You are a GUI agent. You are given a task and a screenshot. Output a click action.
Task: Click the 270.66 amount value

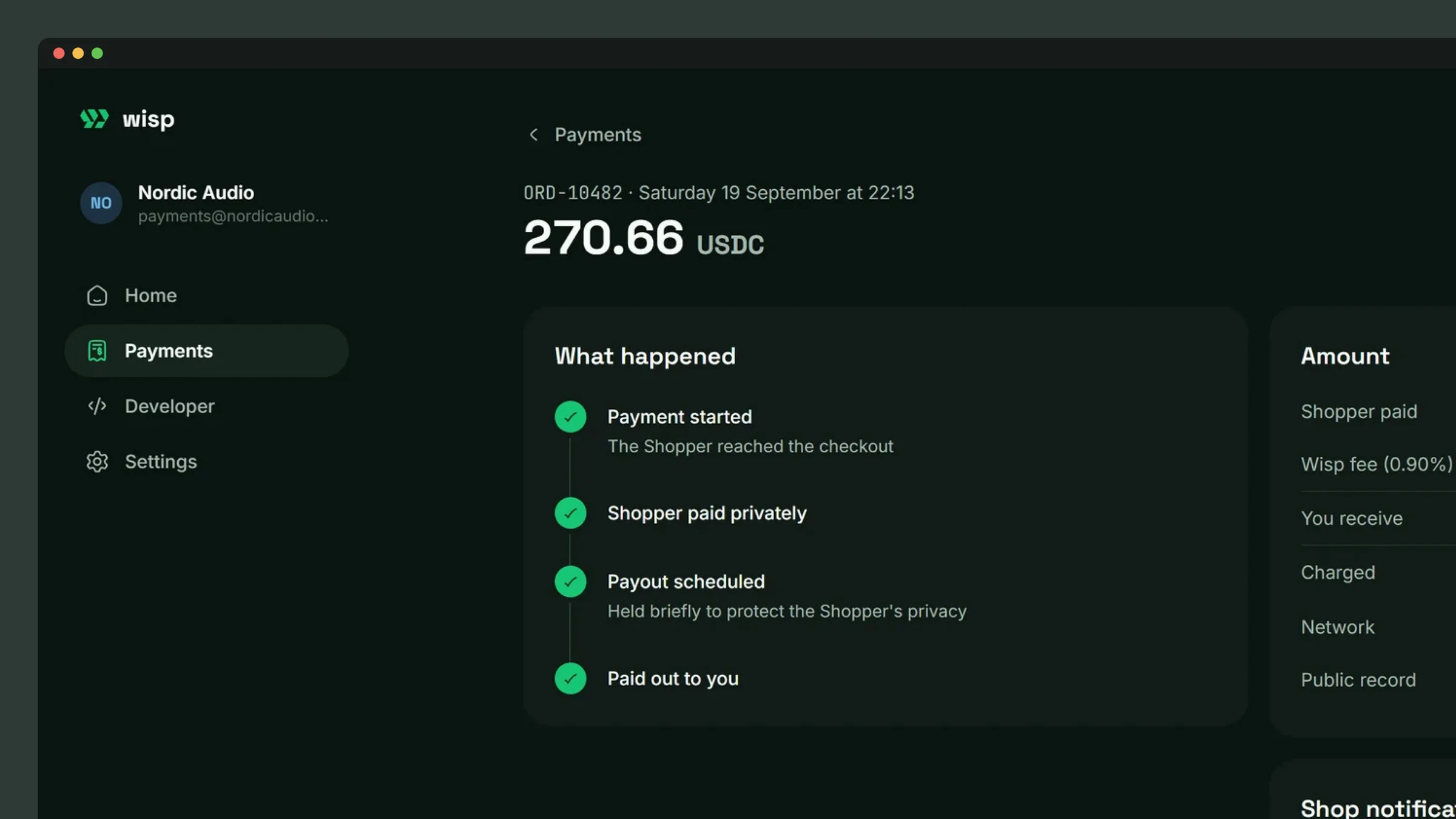604,237
